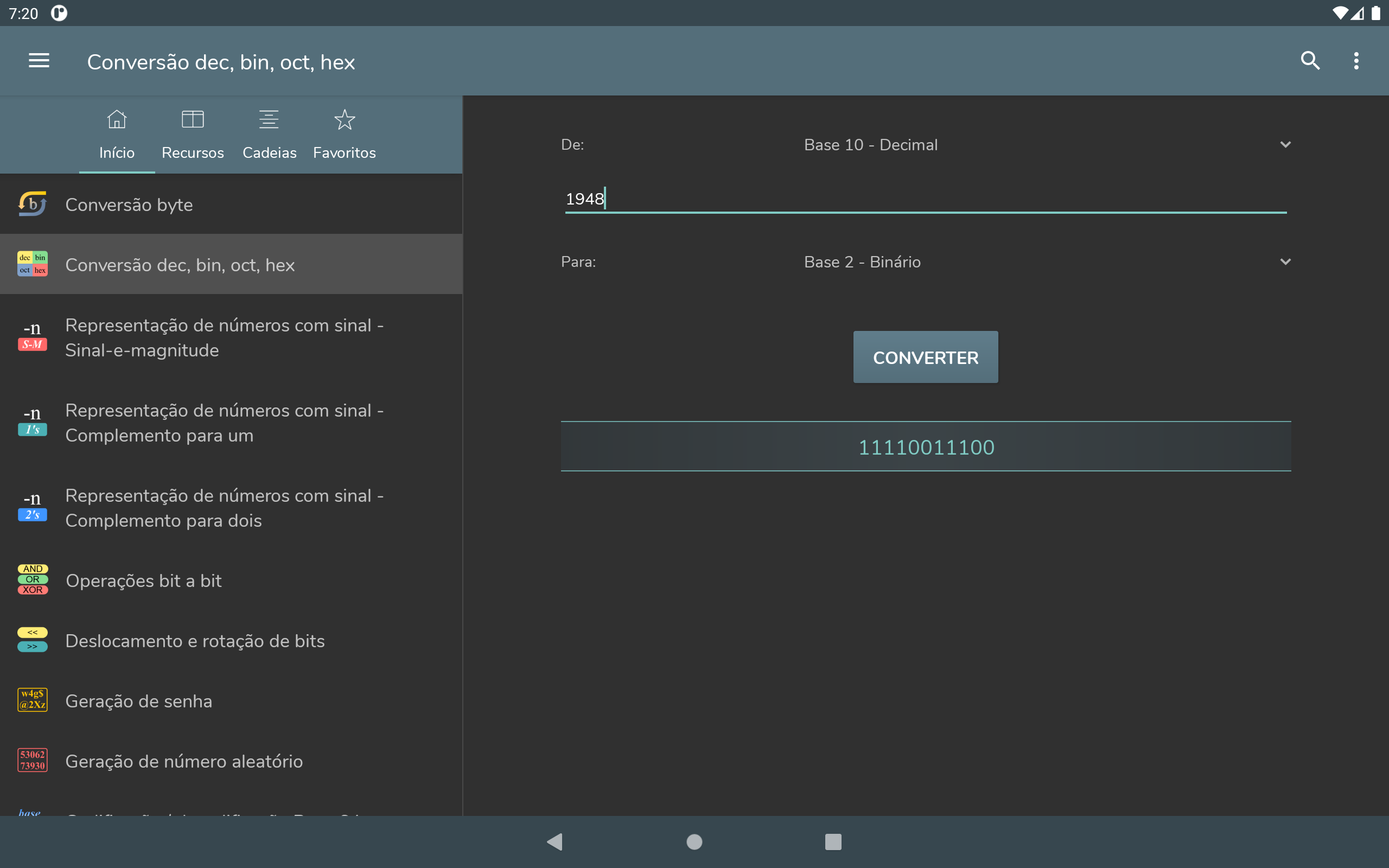Viewport: 1389px width, 868px height.
Task: Click the 1's complement icon
Action: 33,422
